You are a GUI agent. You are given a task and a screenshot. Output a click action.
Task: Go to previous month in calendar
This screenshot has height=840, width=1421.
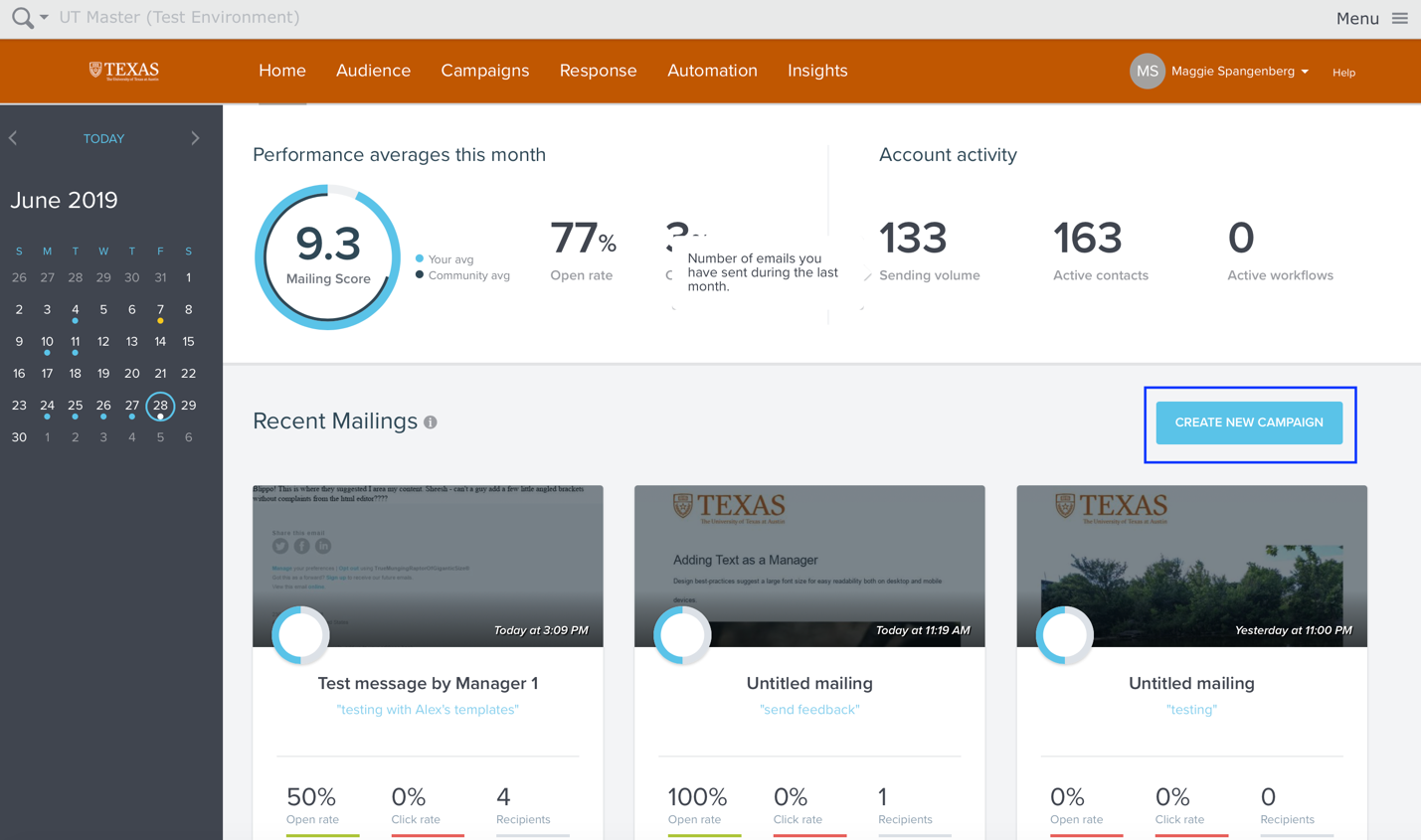(13, 138)
